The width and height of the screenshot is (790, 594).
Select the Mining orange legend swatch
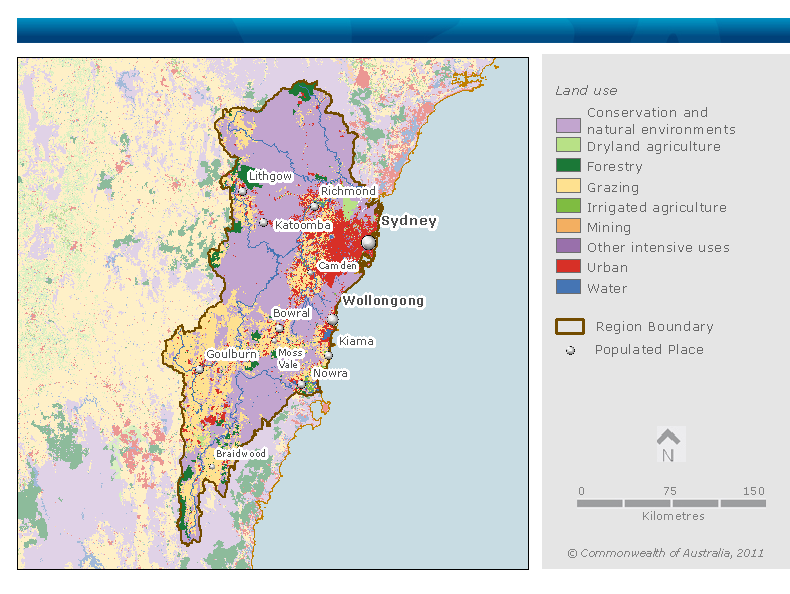click(568, 227)
